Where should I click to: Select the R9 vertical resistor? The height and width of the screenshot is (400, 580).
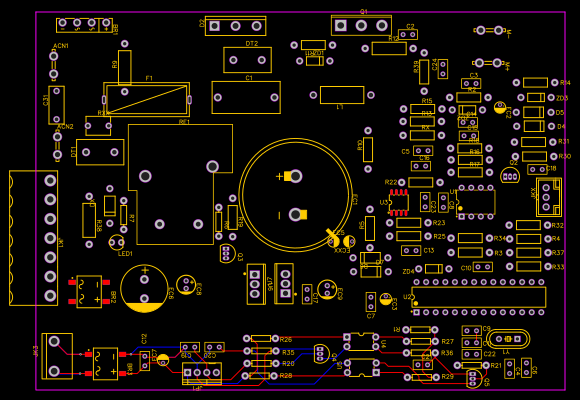(125, 67)
